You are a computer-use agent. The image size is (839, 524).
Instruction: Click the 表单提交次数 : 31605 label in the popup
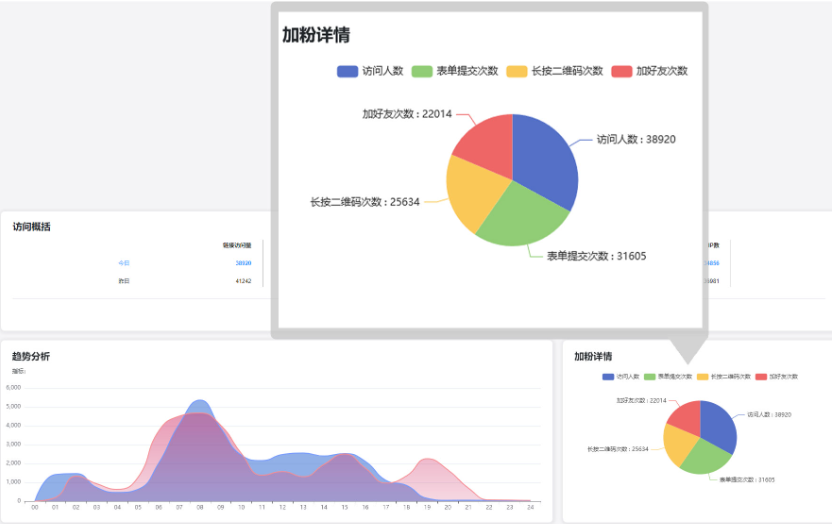(596, 256)
